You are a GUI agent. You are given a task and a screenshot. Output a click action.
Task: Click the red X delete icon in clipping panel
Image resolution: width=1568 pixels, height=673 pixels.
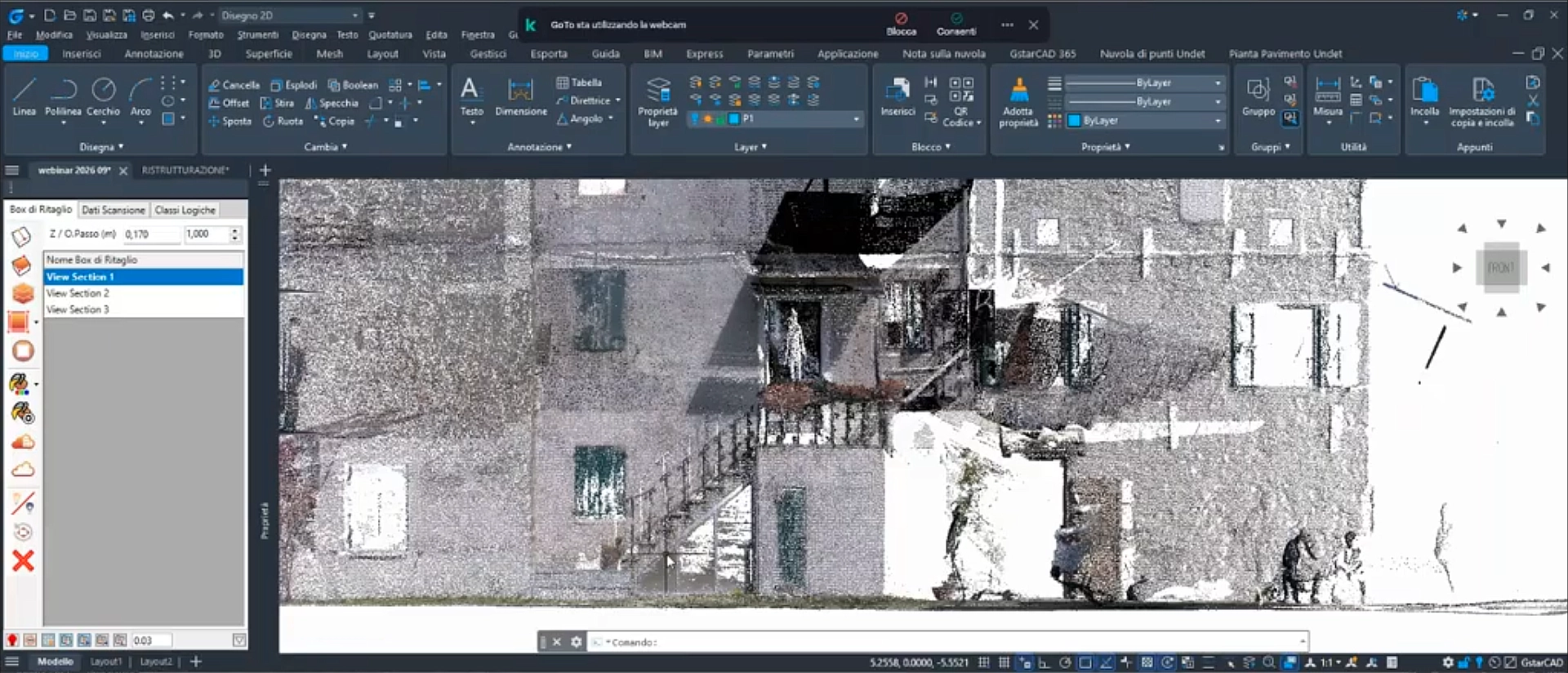[23, 560]
